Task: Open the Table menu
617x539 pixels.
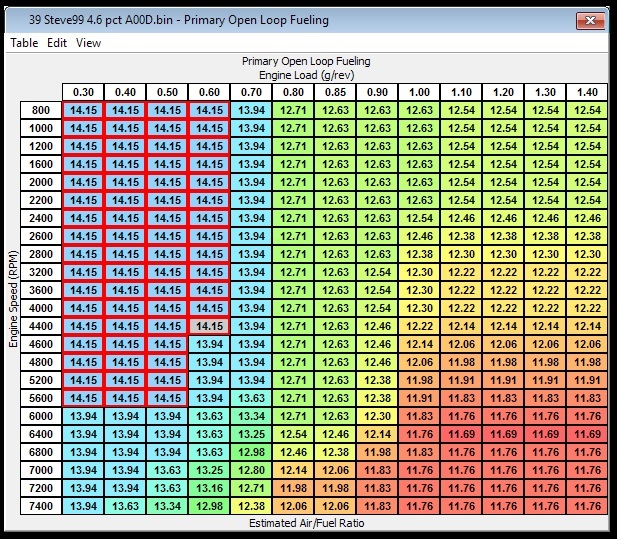Action: click(x=24, y=43)
